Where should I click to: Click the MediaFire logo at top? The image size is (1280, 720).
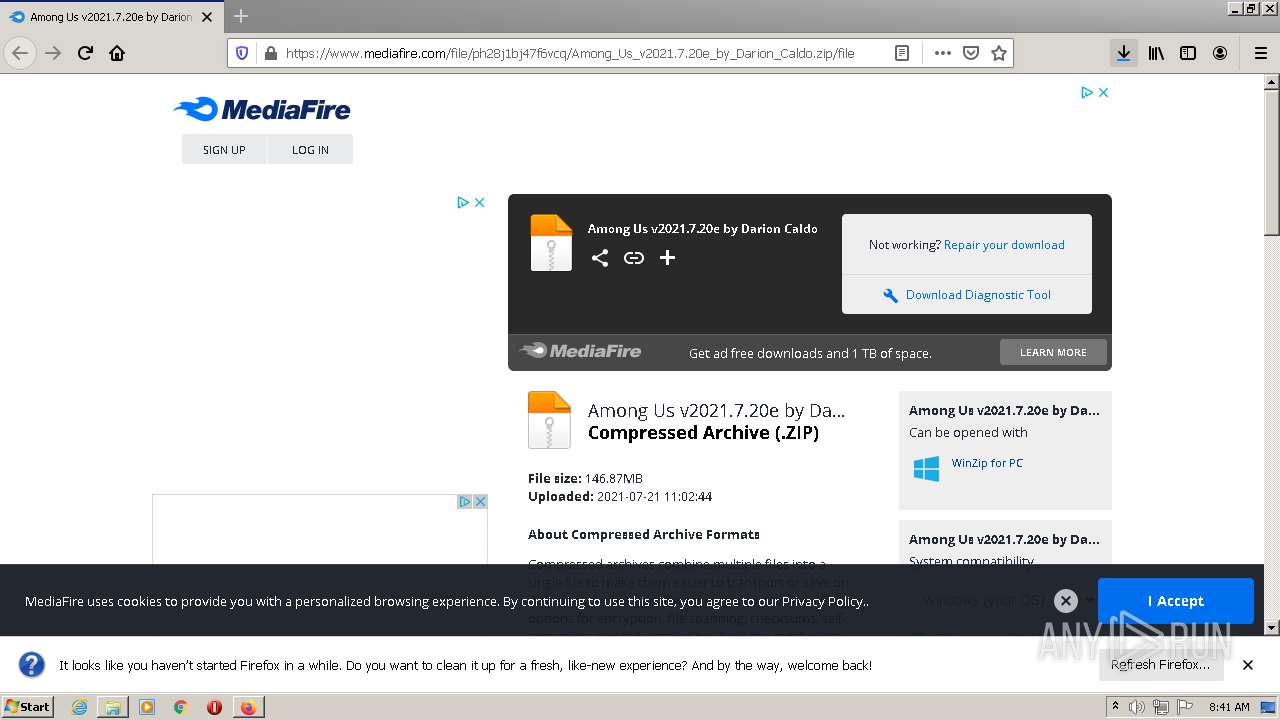tap(262, 109)
